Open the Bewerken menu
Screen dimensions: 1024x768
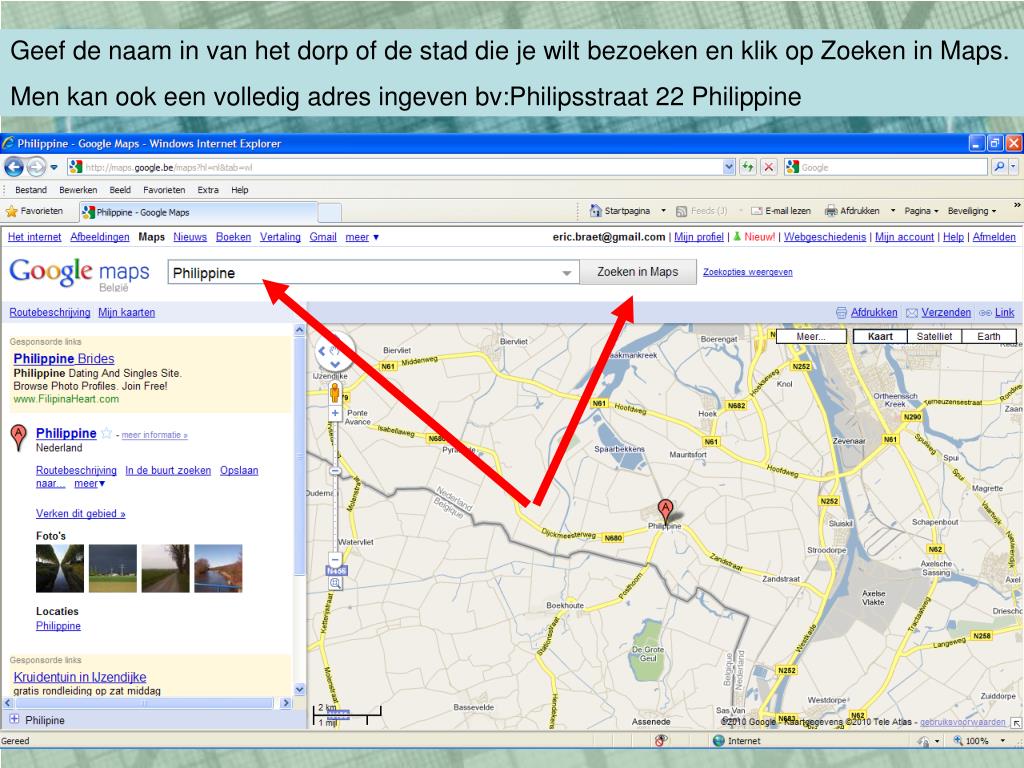pos(78,190)
